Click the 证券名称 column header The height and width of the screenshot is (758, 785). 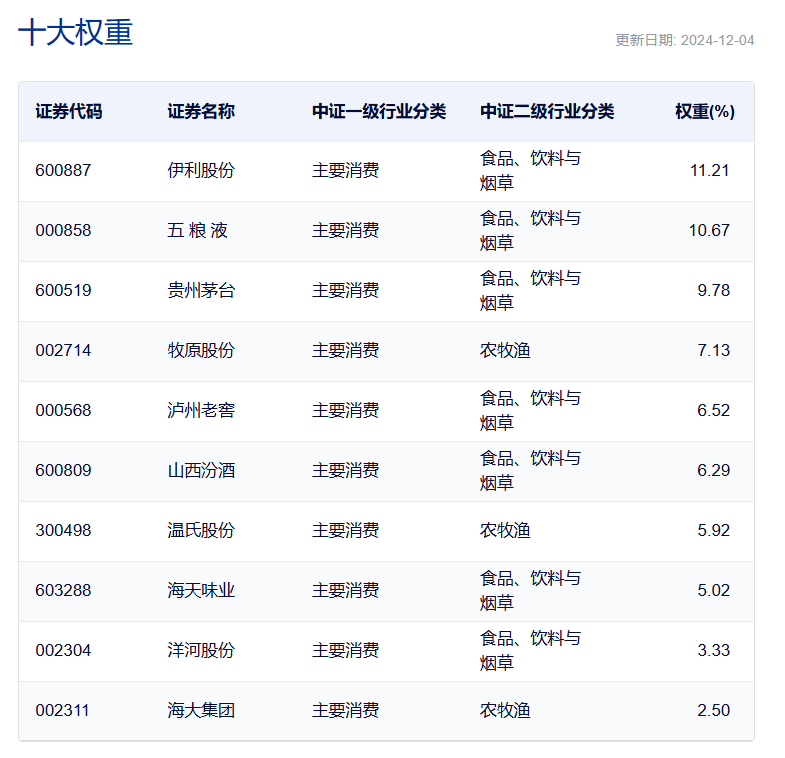(201, 111)
